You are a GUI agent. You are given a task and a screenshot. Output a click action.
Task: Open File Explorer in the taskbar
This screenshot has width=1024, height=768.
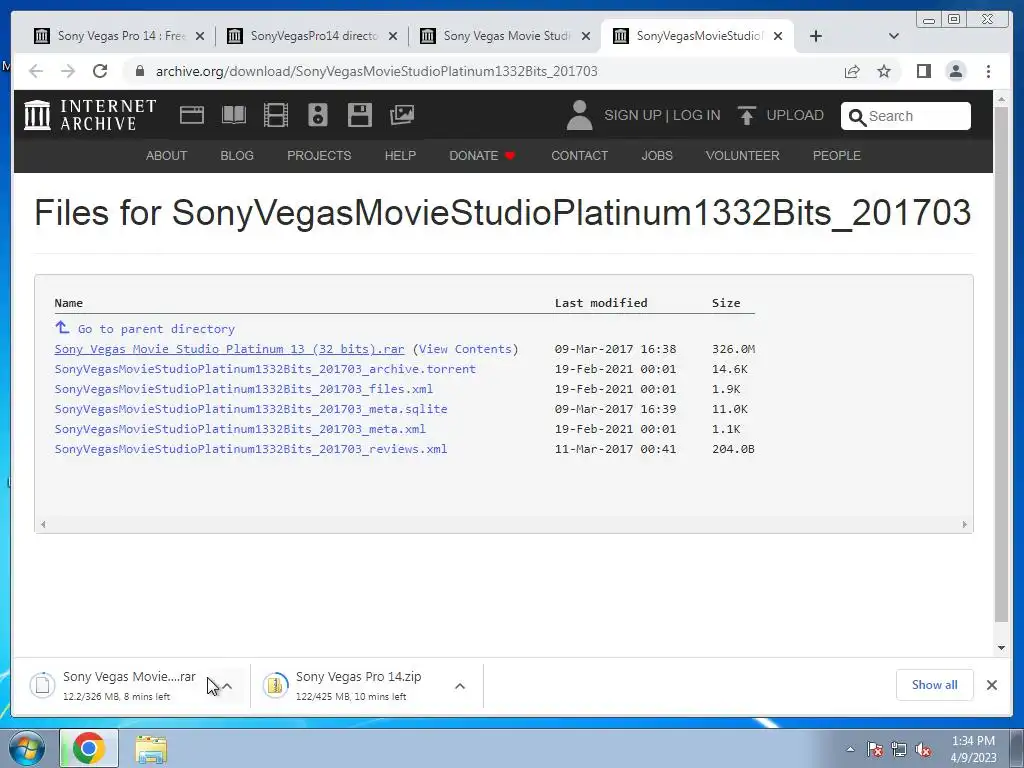tap(151, 749)
